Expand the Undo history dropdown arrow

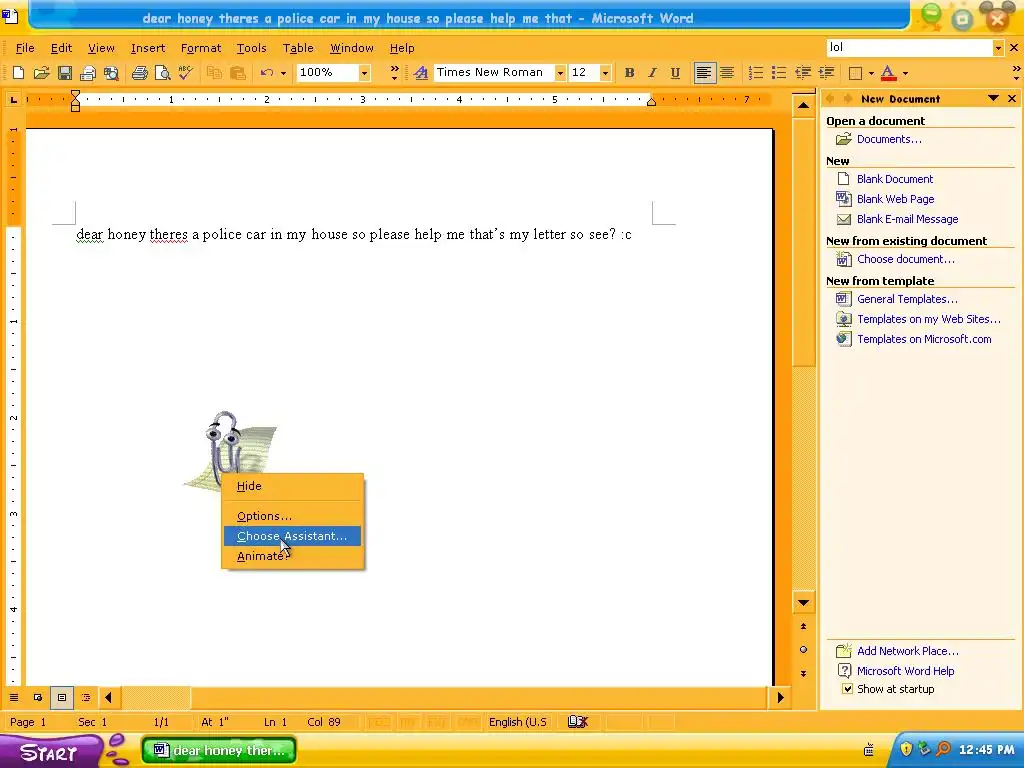click(x=283, y=72)
